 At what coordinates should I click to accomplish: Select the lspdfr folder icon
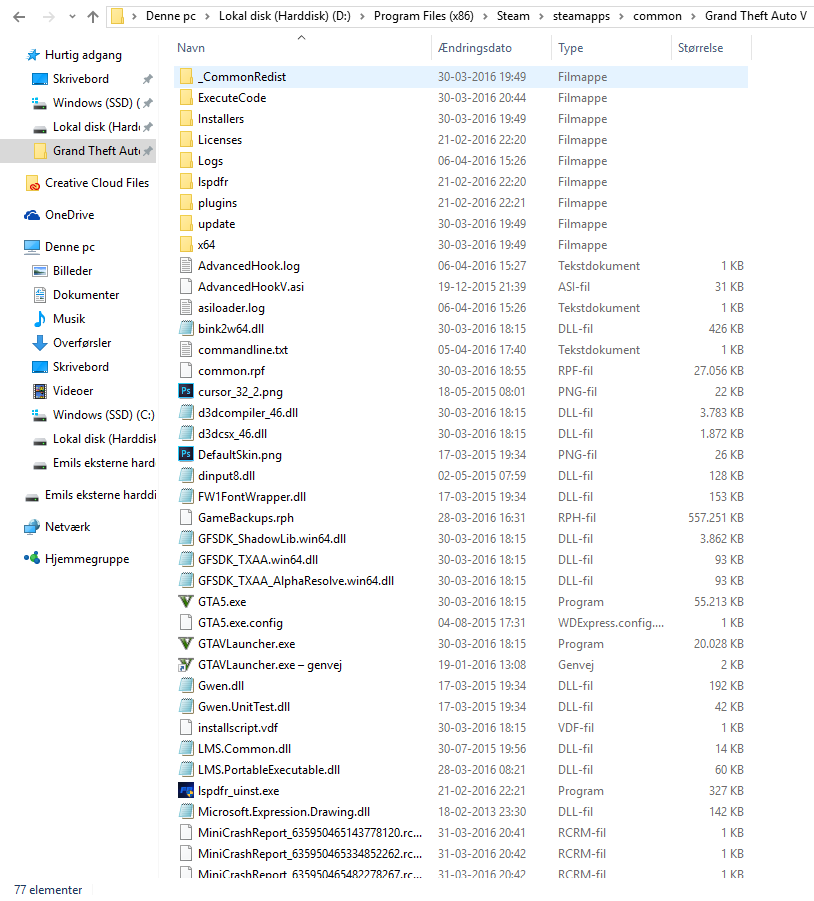pyautogui.click(x=186, y=182)
